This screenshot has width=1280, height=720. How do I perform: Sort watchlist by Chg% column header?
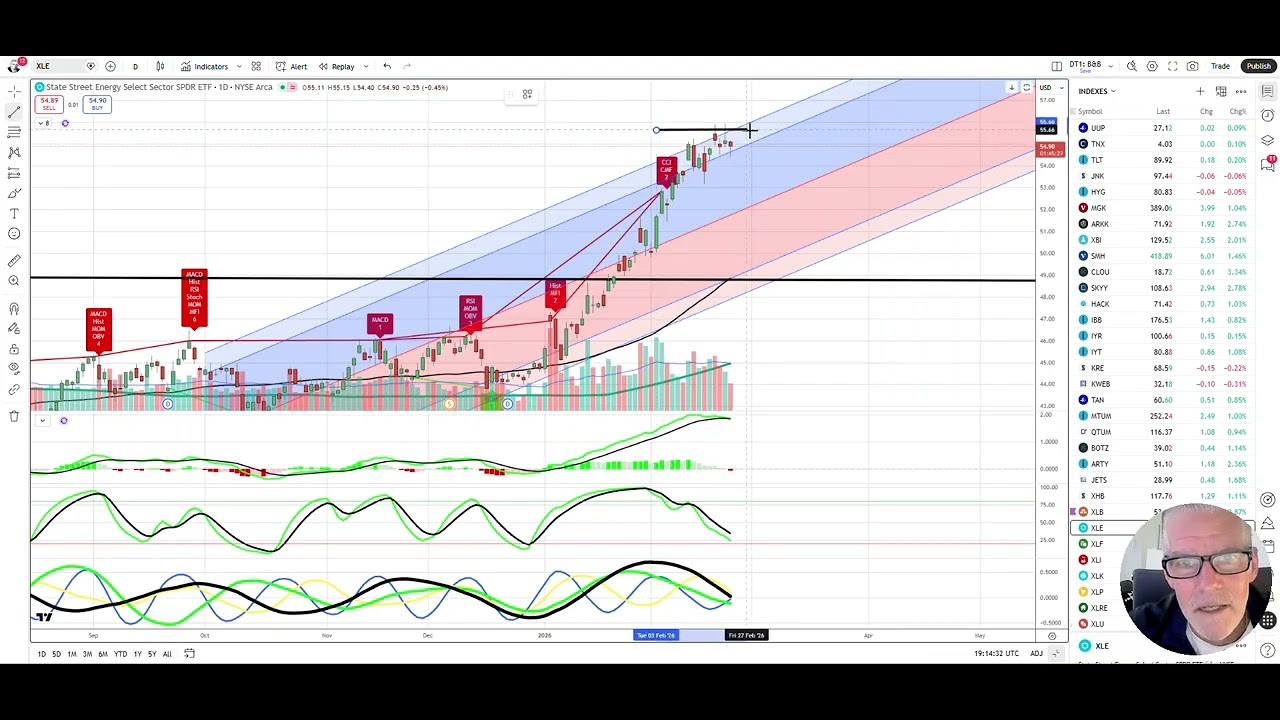click(x=1238, y=112)
